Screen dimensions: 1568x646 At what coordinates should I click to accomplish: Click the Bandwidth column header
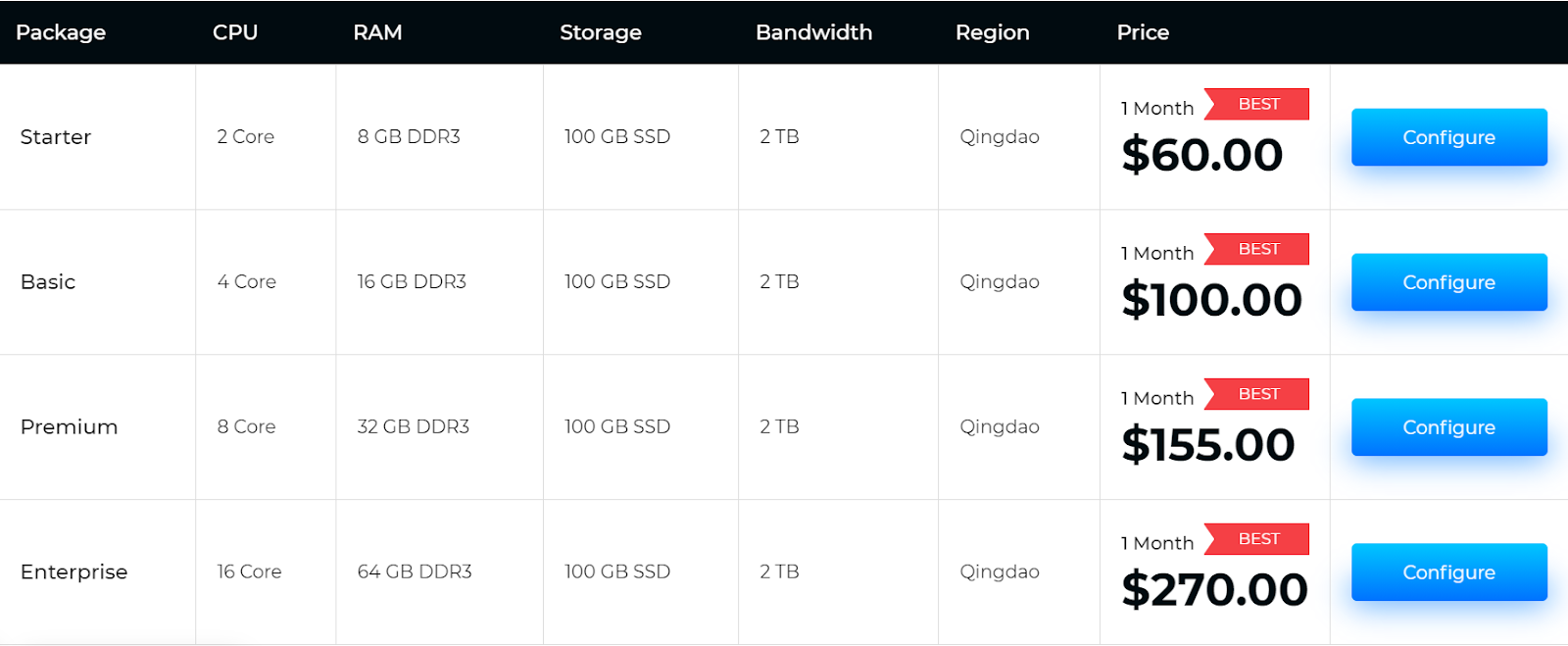coord(813,32)
